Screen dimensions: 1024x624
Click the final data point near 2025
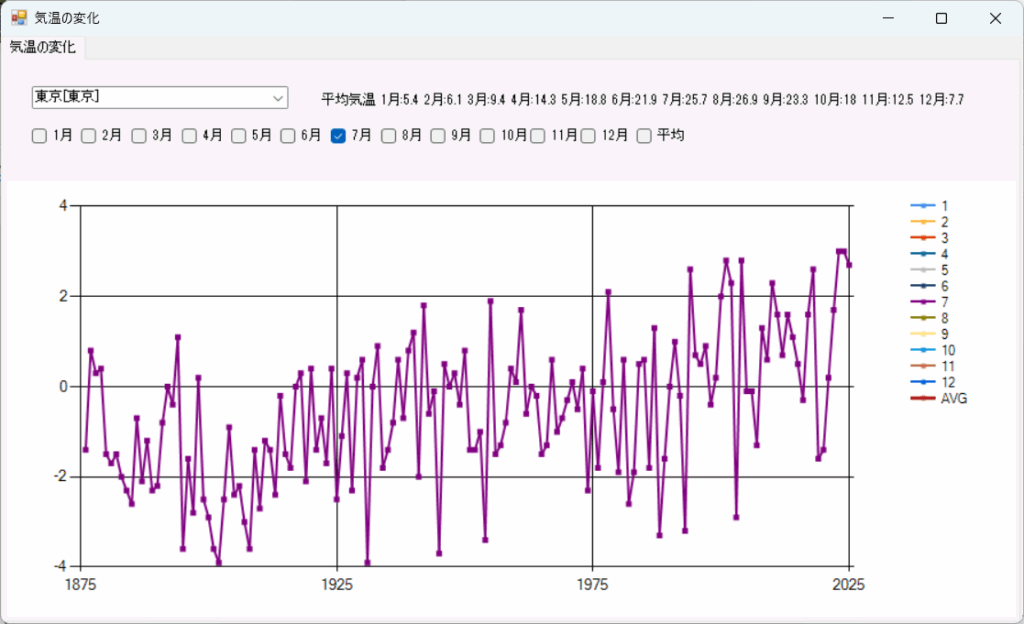pos(849,265)
